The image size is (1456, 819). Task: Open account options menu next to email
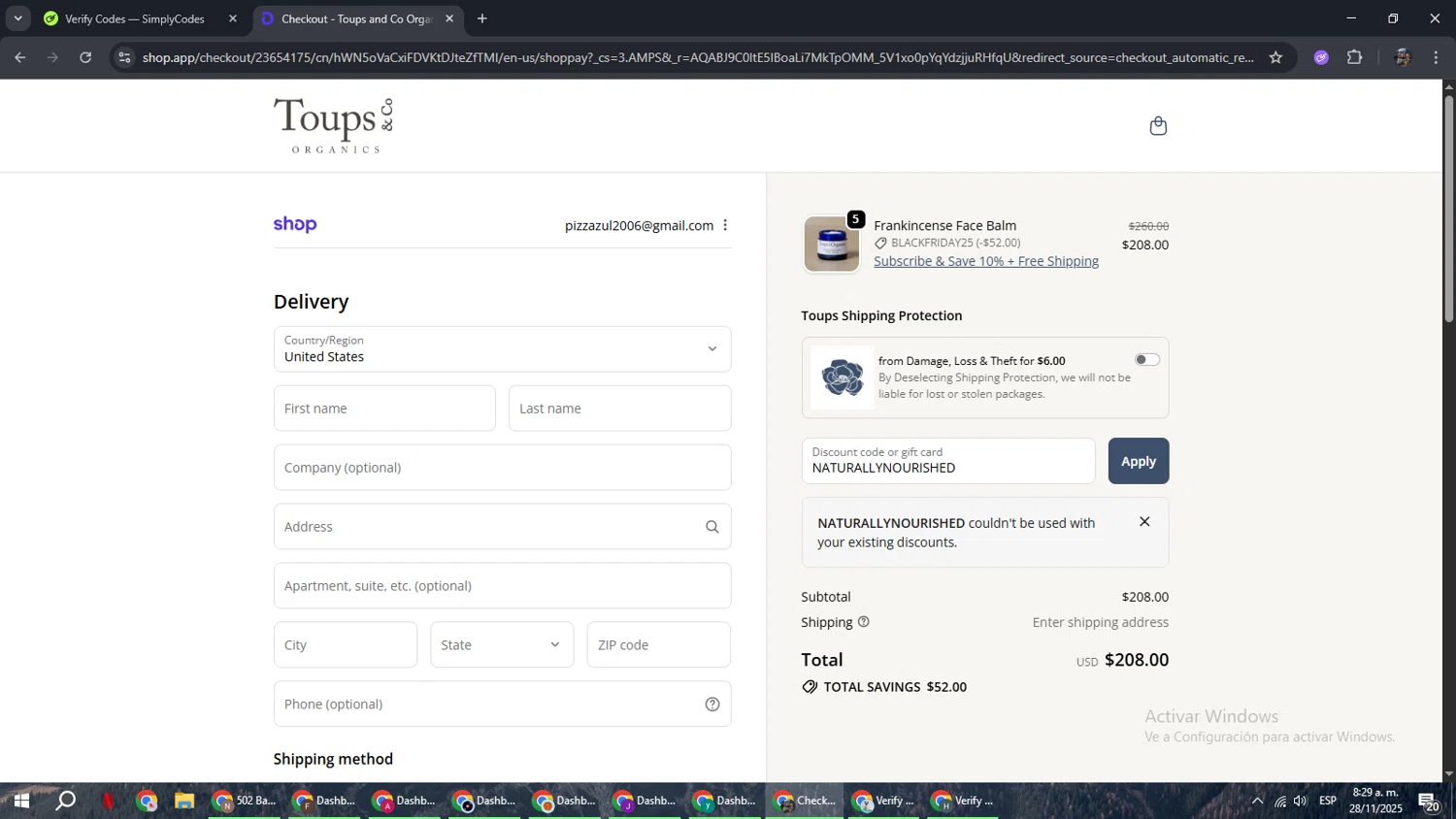point(725,225)
